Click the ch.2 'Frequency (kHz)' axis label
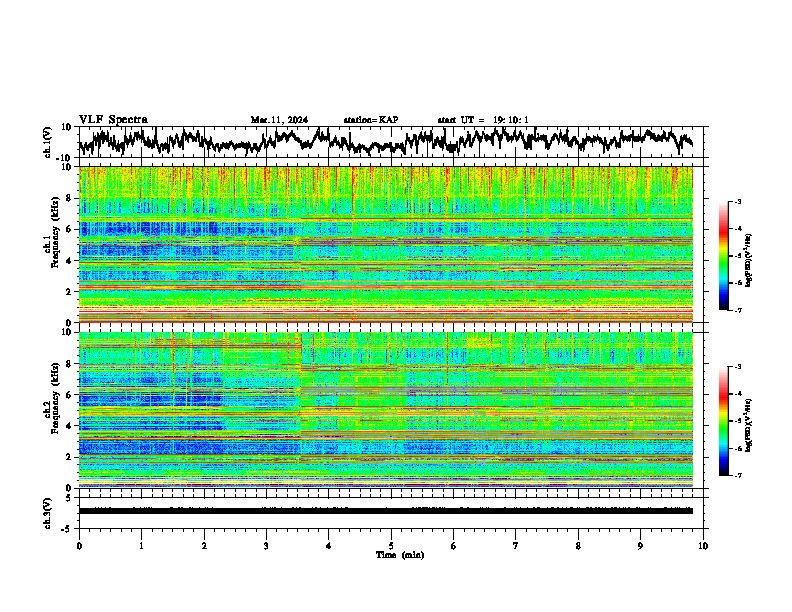Viewport: 792px width, 612px height. click(x=55, y=396)
